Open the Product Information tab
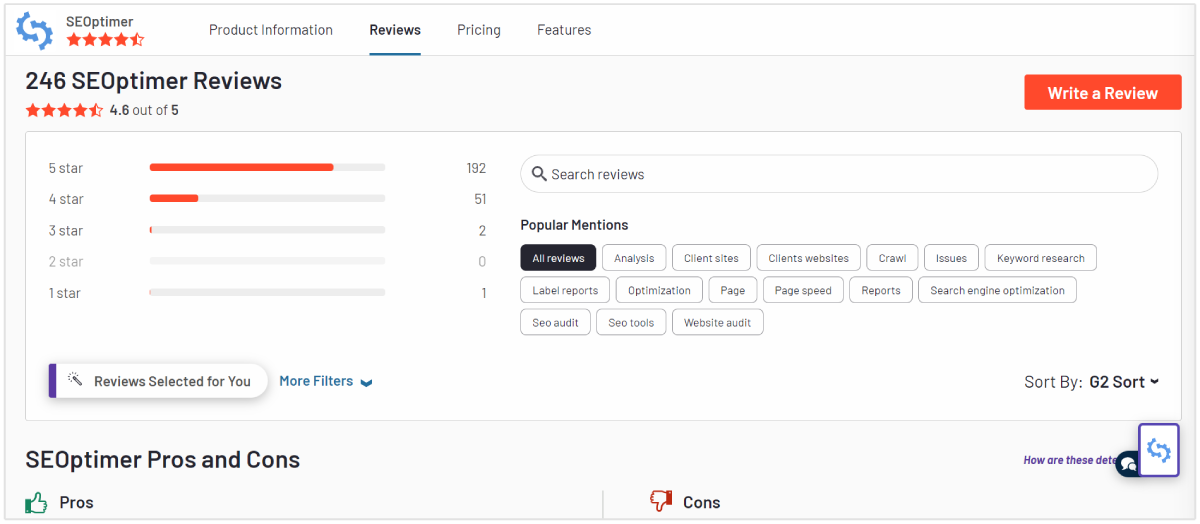This screenshot has height=524, width=1200. 271,30
